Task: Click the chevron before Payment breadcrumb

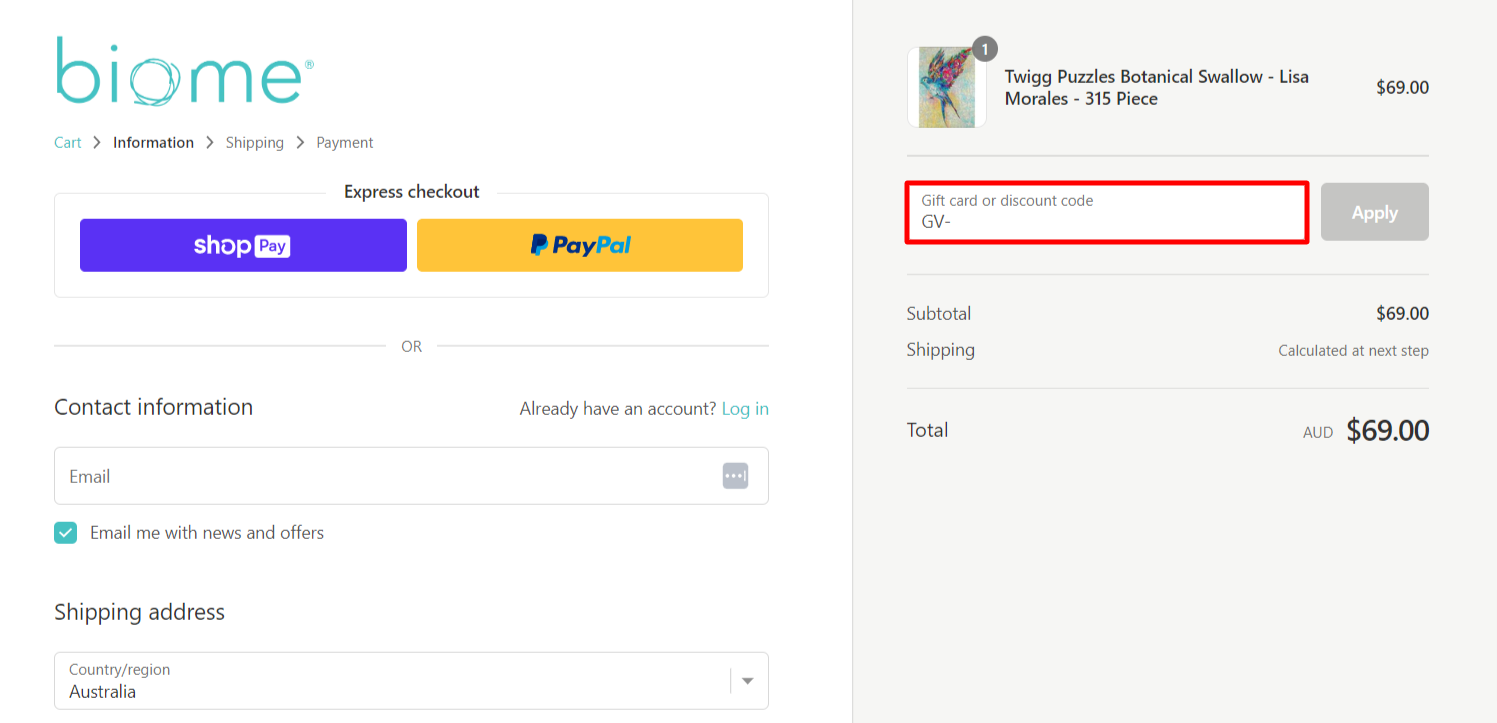Action: [x=300, y=143]
